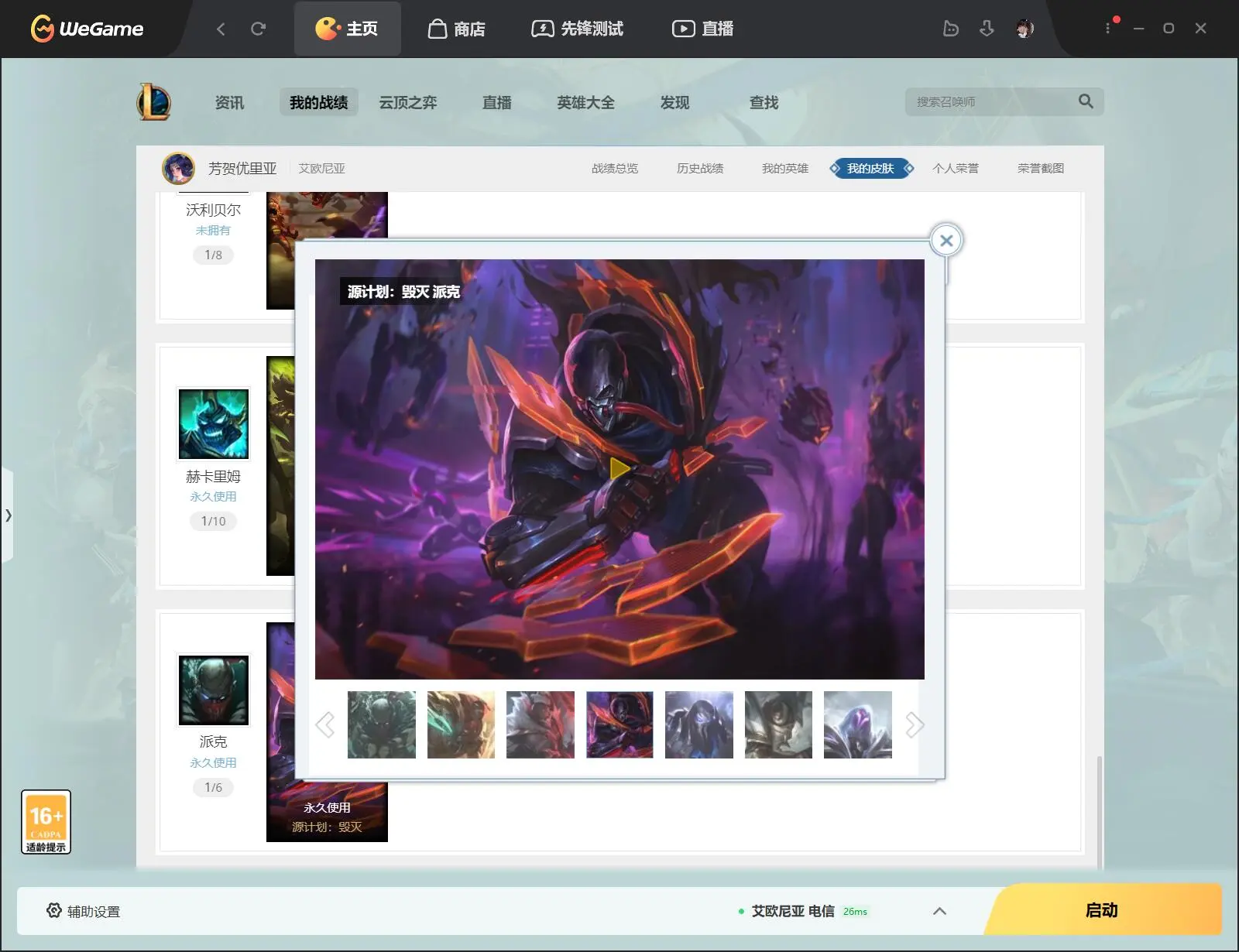Select the fourth highlighted skin thumbnail
This screenshot has height=952, width=1239.
(x=619, y=724)
